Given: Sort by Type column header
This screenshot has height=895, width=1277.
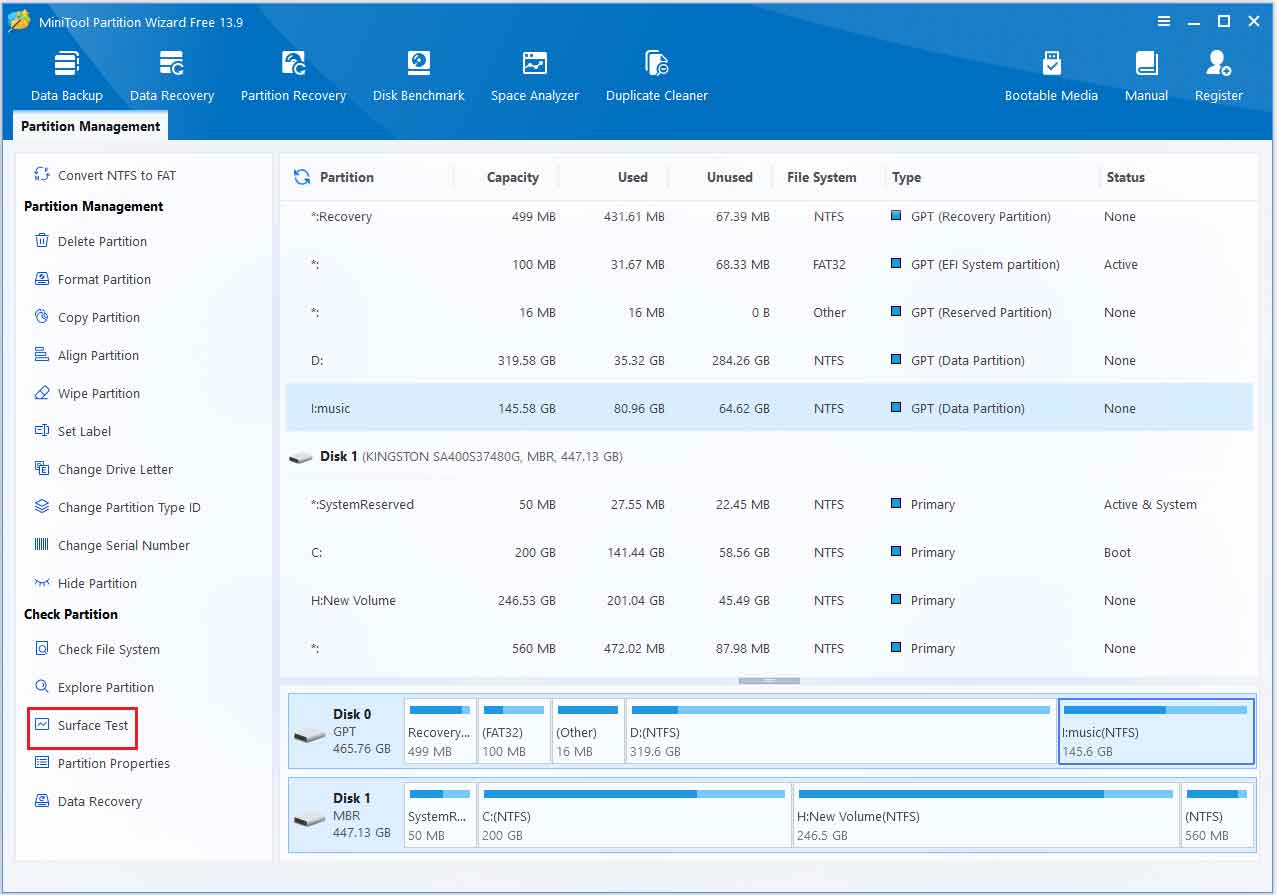Looking at the screenshot, I should click(x=906, y=177).
